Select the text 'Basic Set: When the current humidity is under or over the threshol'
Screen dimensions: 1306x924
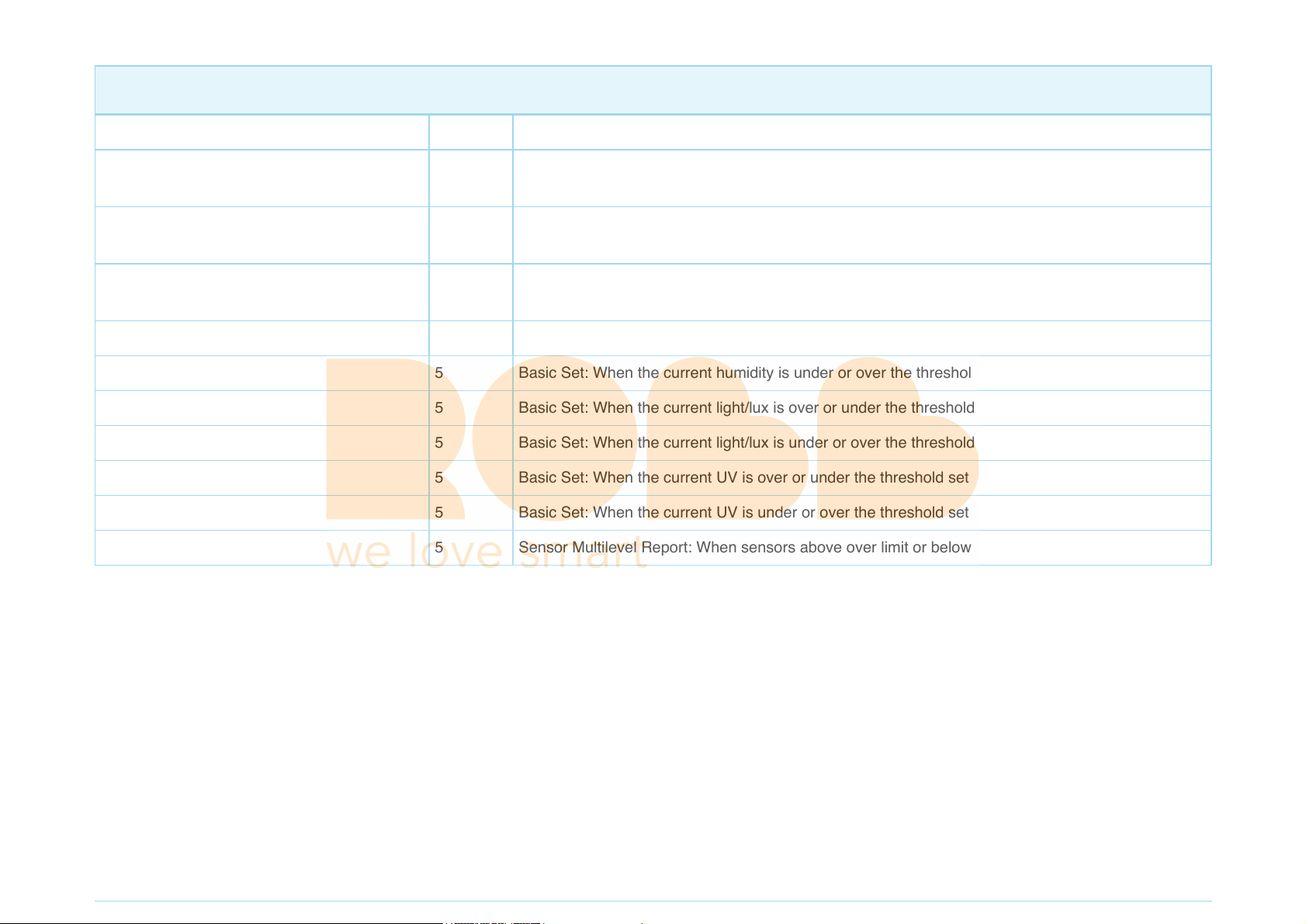point(745,373)
